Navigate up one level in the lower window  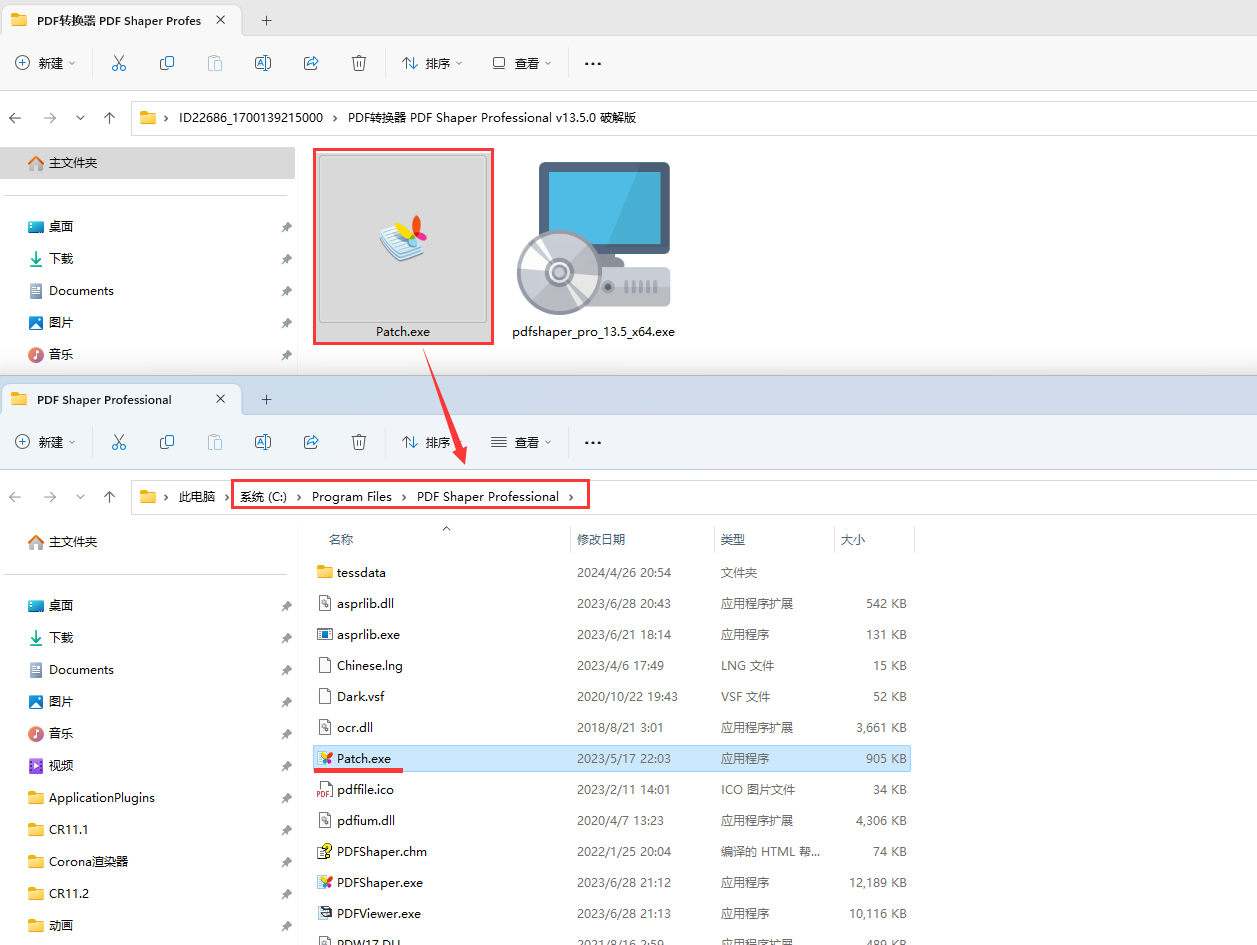[110, 497]
